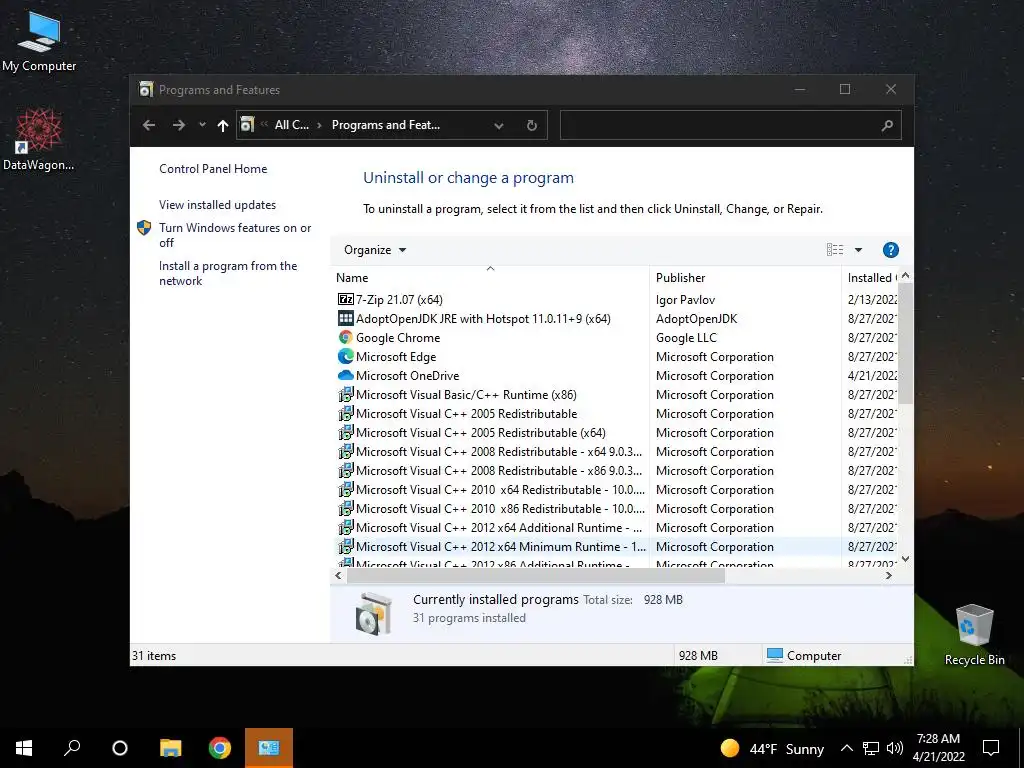Viewport: 1024px width, 768px height.
Task: Open Recycle Bin on desktop
Action: (974, 635)
